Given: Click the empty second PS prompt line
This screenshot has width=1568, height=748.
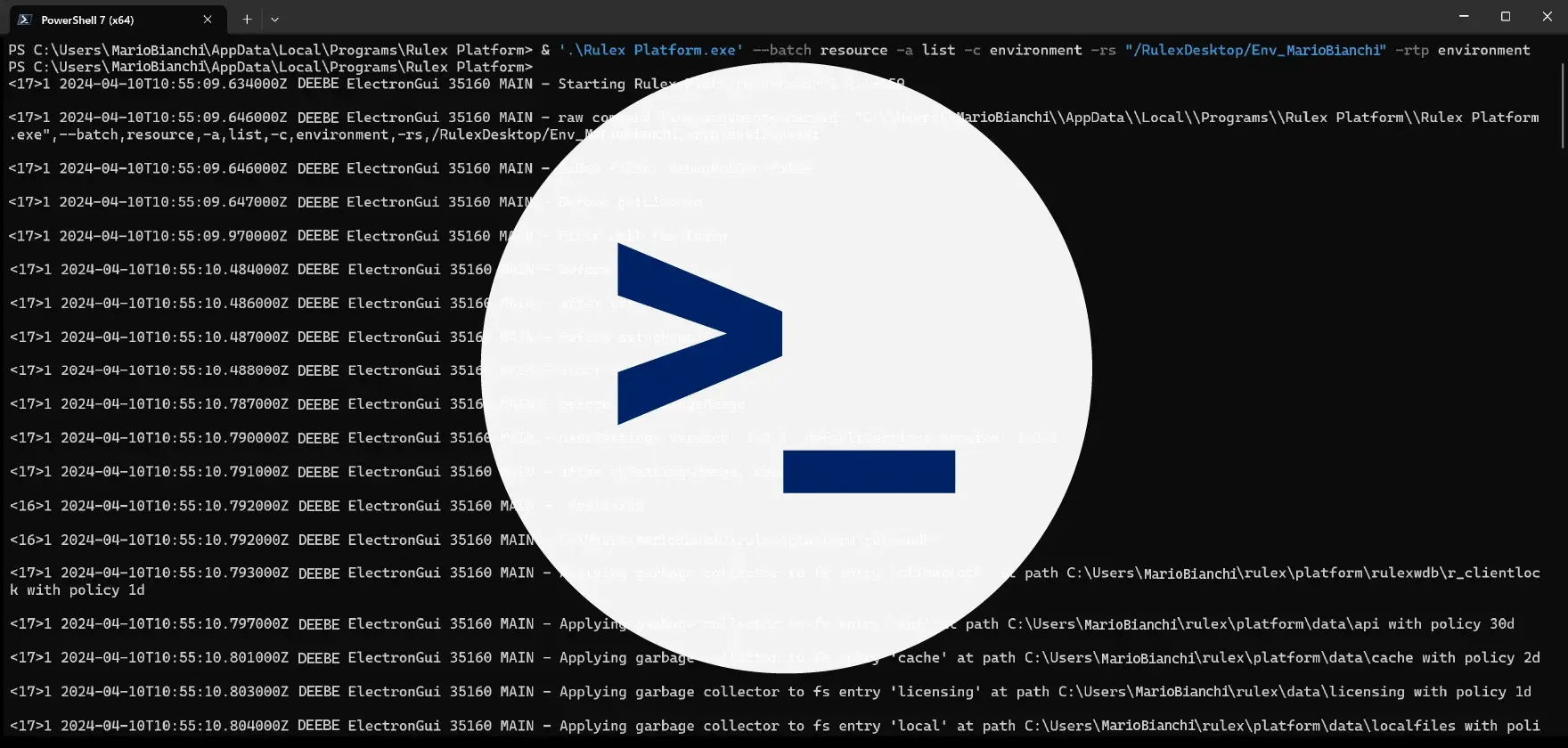Looking at the screenshot, I should tap(271, 67).
